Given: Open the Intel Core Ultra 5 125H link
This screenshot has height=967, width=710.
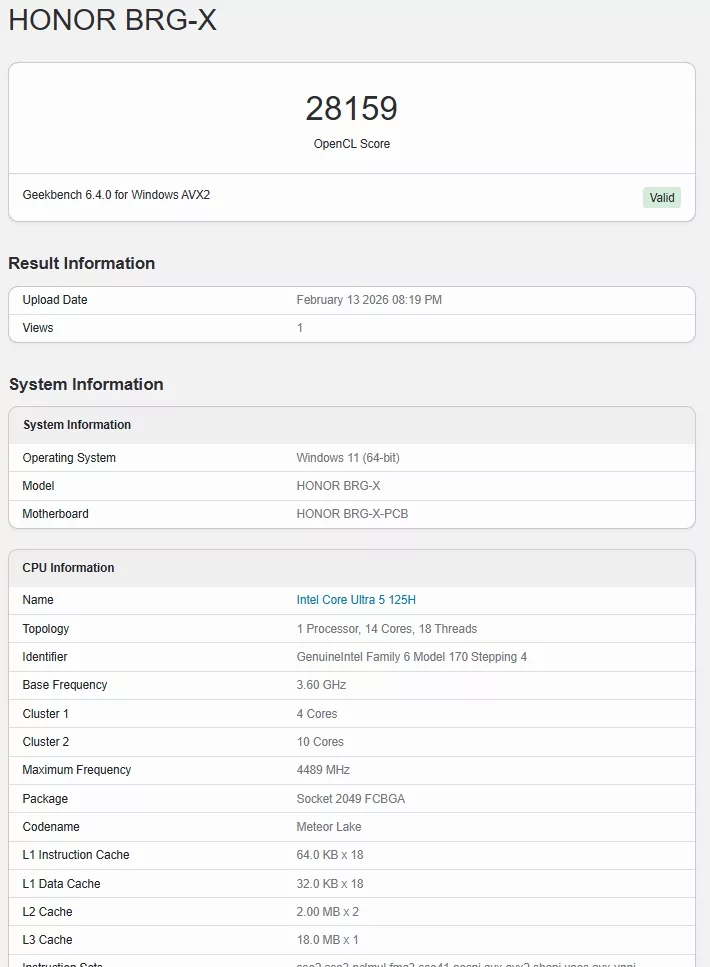Looking at the screenshot, I should pos(356,600).
